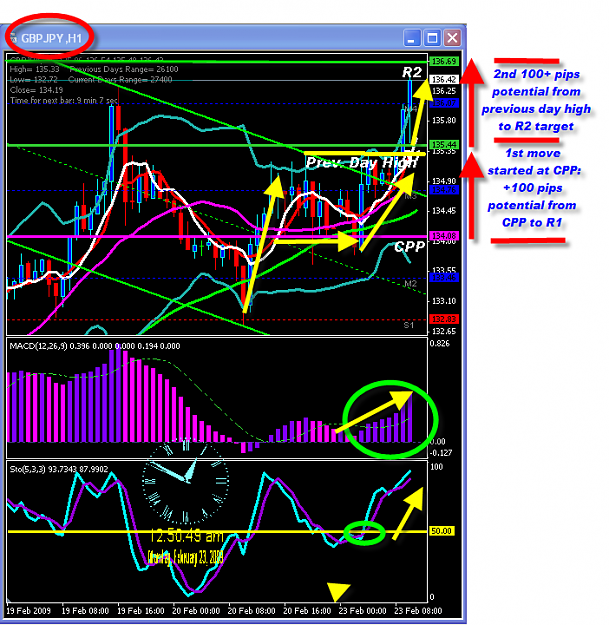This screenshot has height=625, width=609.
Task: Click the 134.45 price scale value
Action: click(444, 211)
